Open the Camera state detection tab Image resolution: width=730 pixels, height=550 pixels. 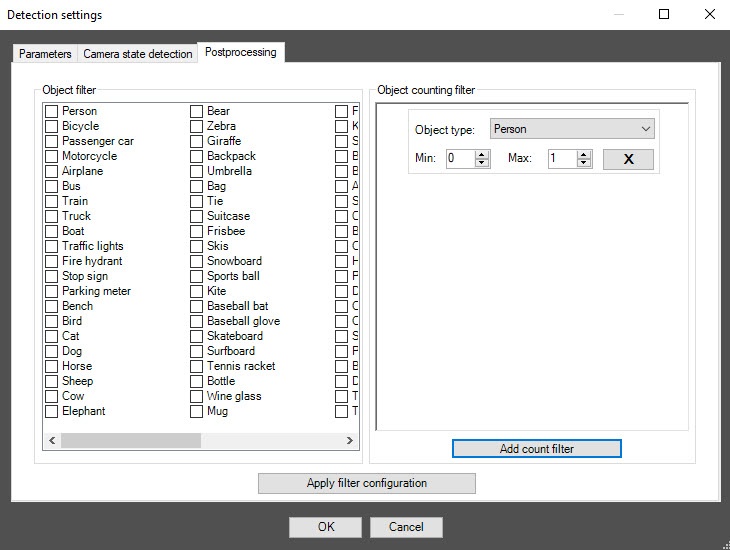[x=137, y=54]
